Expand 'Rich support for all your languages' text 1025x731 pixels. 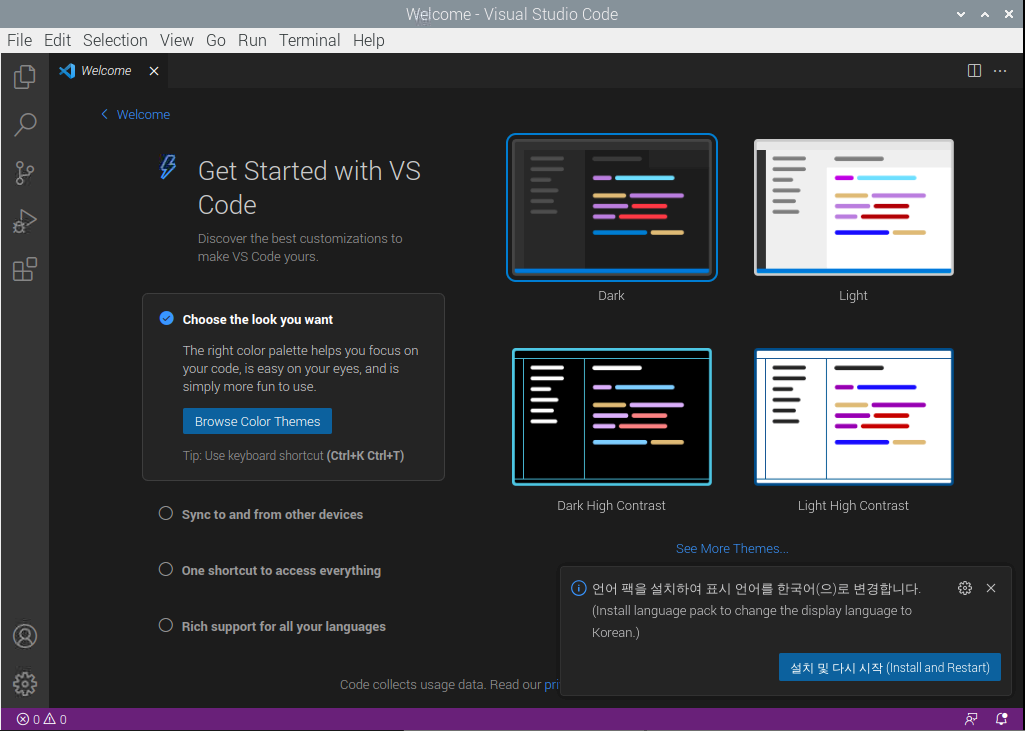point(284,626)
